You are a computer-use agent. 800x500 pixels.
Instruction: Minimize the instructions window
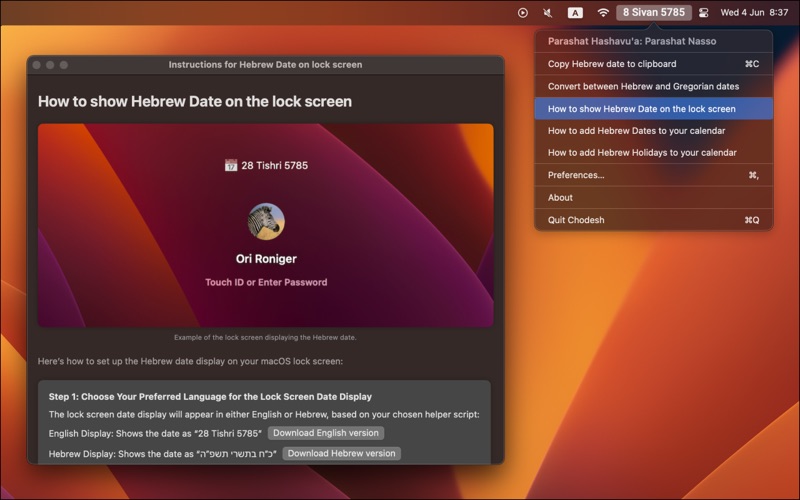pyautogui.click(x=50, y=65)
